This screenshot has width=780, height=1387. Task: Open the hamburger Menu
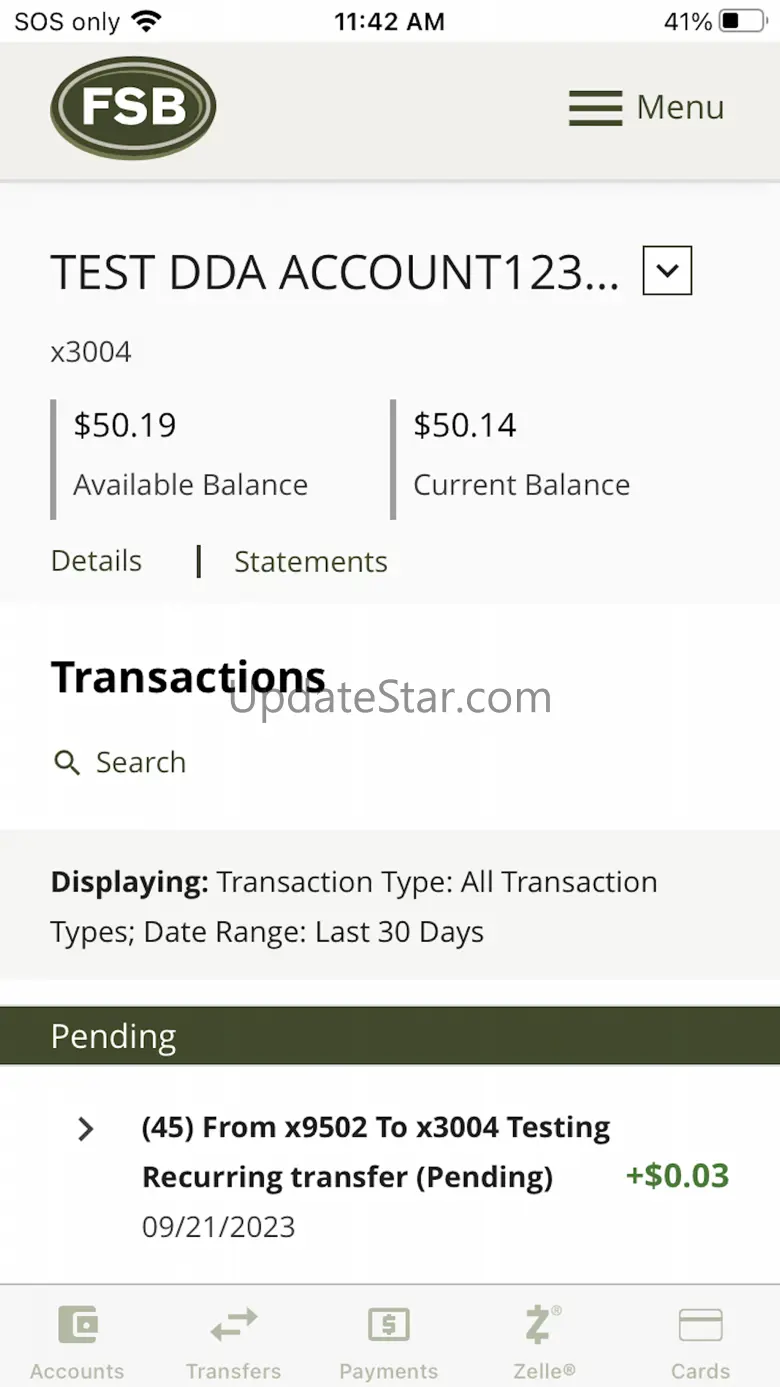point(646,107)
